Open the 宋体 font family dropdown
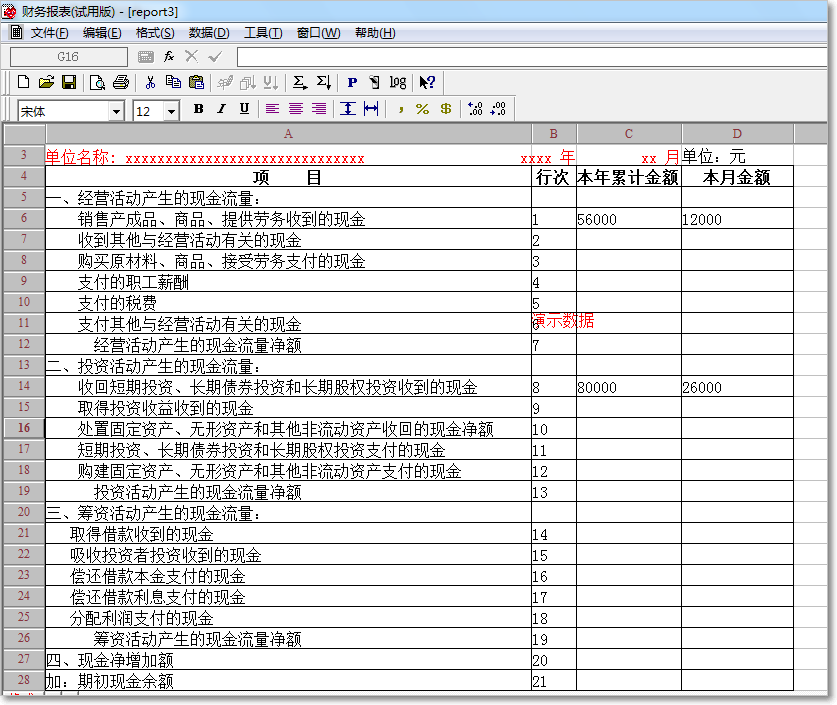This screenshot has height=705, width=837. point(116,109)
